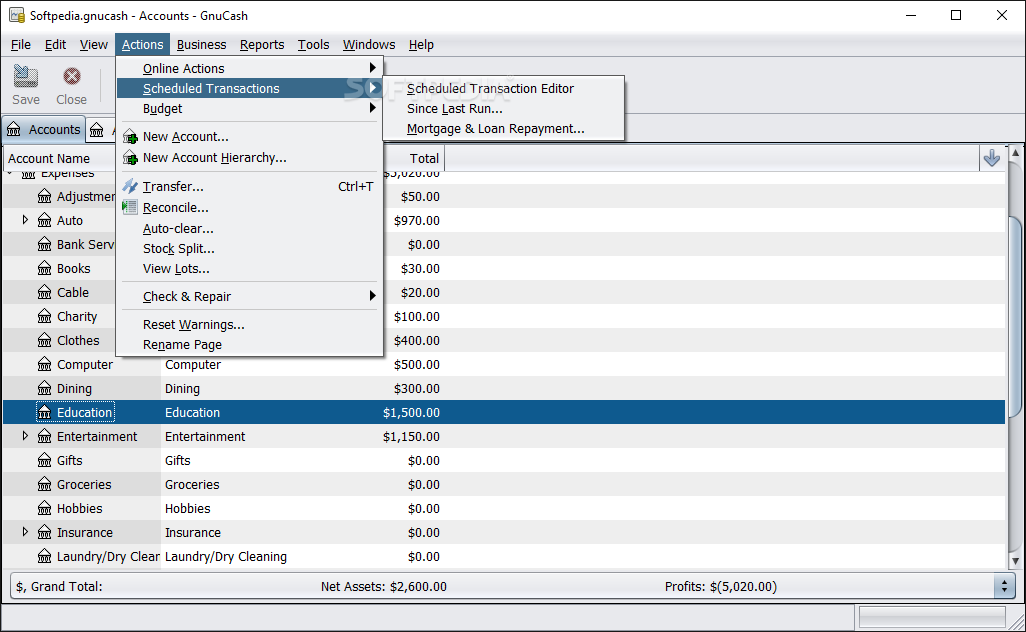Click the Close toolbar icon

tap(71, 77)
